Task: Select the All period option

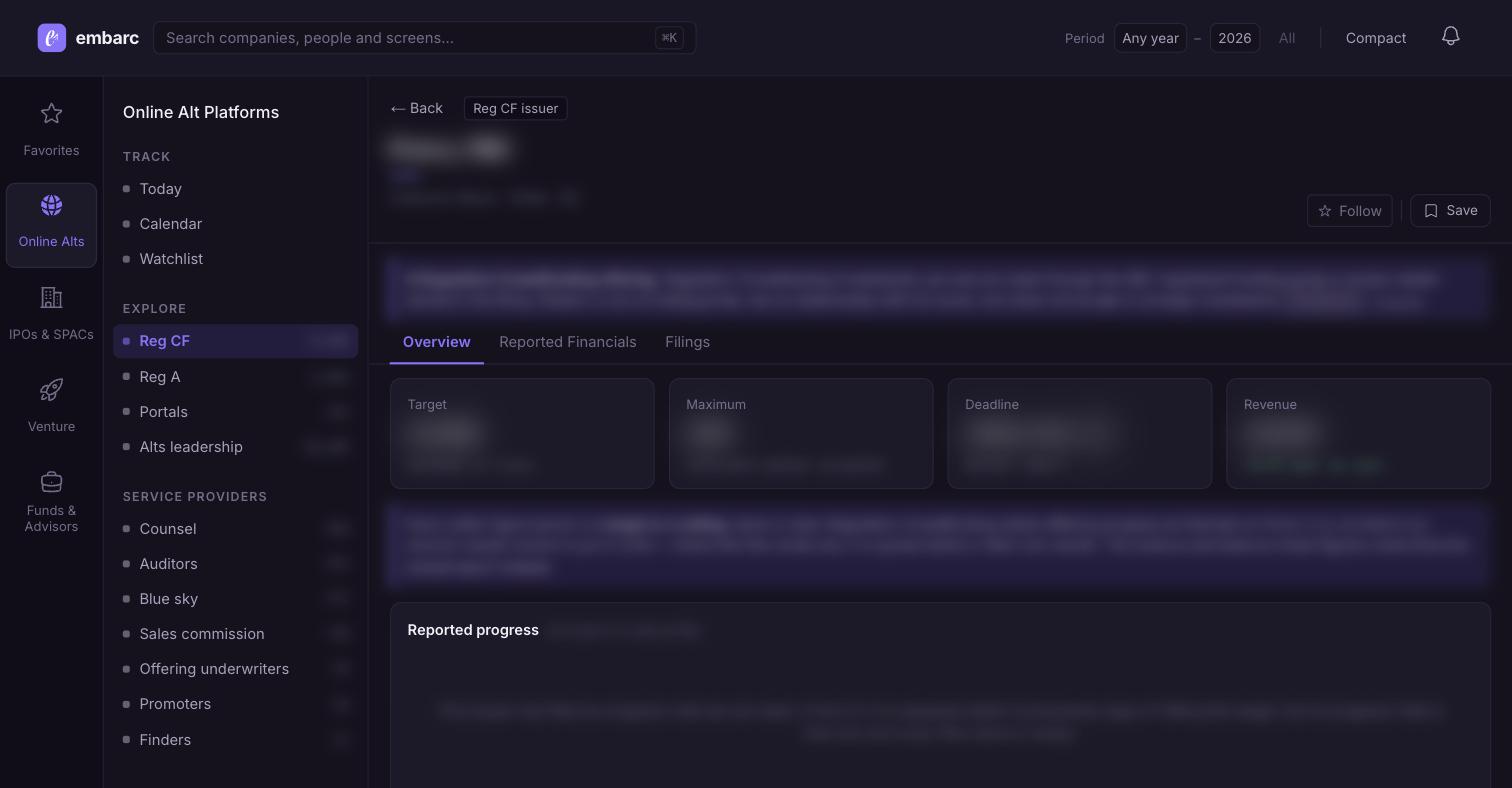Action: [x=1287, y=38]
